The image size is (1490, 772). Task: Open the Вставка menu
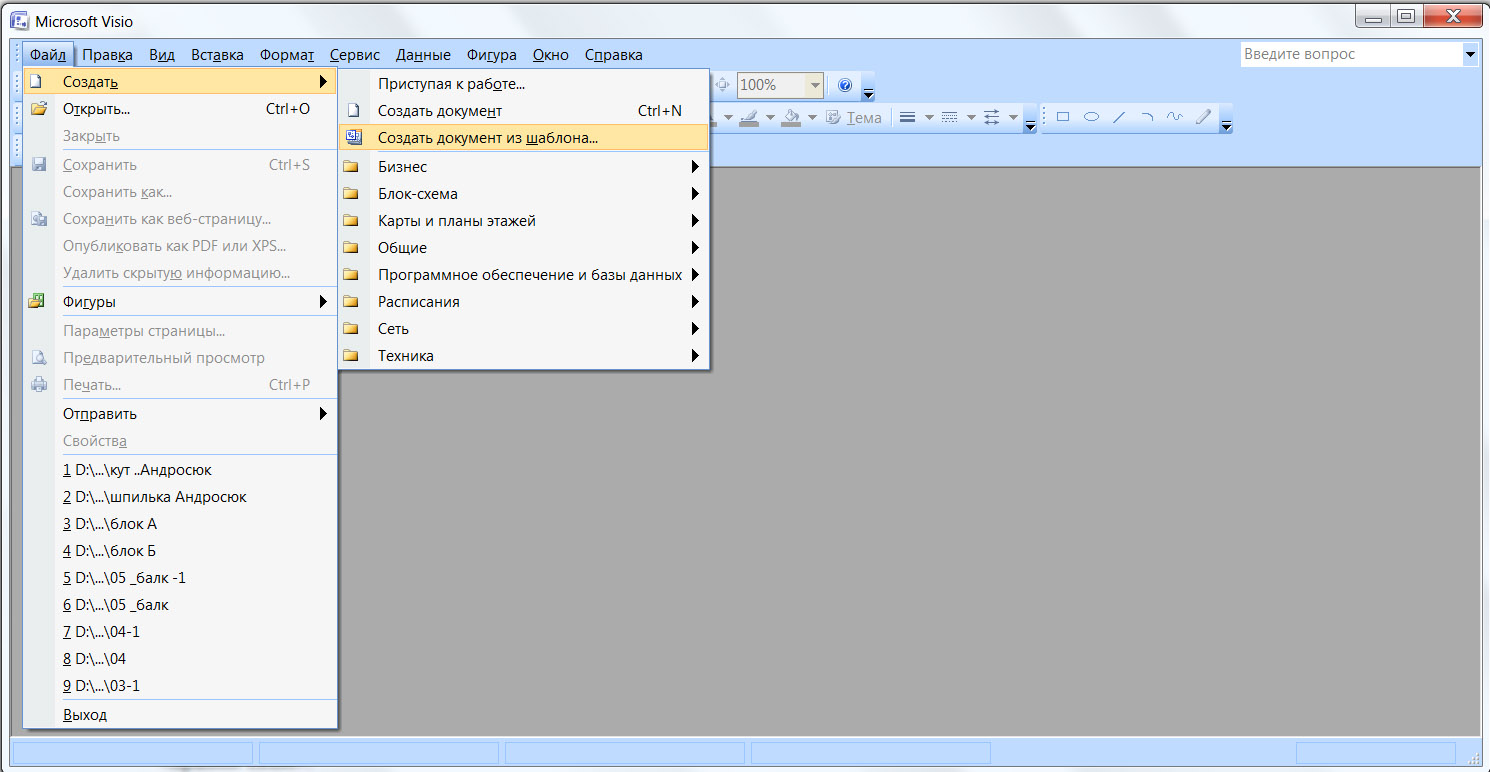(217, 55)
